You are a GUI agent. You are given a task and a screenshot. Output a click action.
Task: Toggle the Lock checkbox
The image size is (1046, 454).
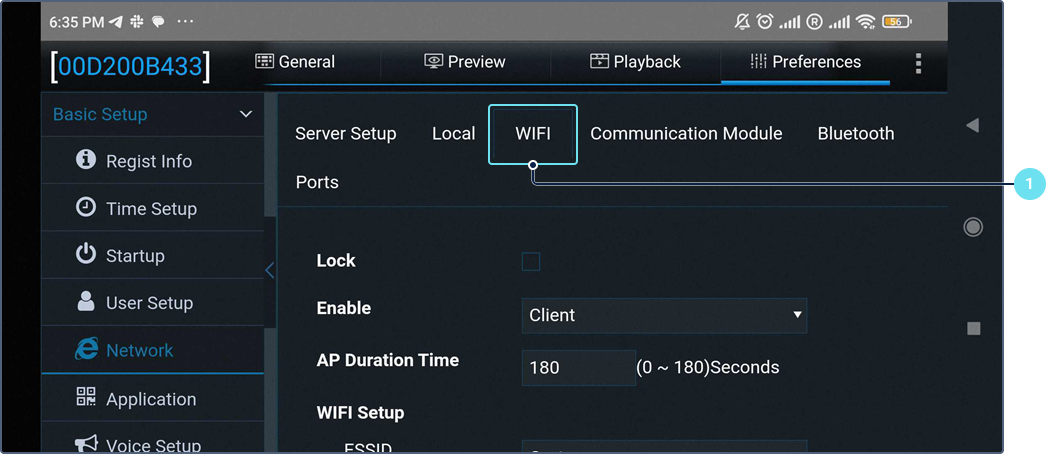(531, 262)
